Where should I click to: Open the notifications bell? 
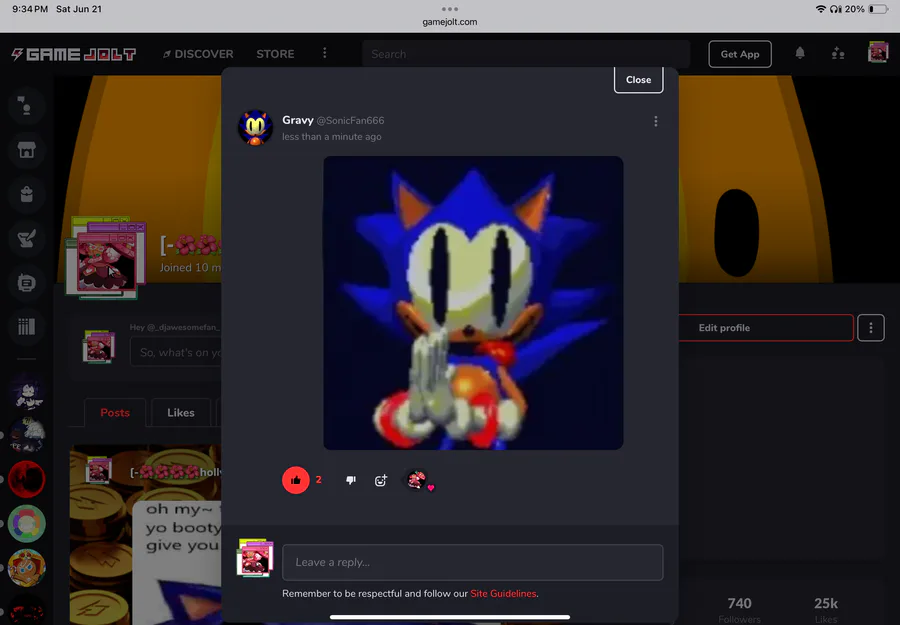800,53
